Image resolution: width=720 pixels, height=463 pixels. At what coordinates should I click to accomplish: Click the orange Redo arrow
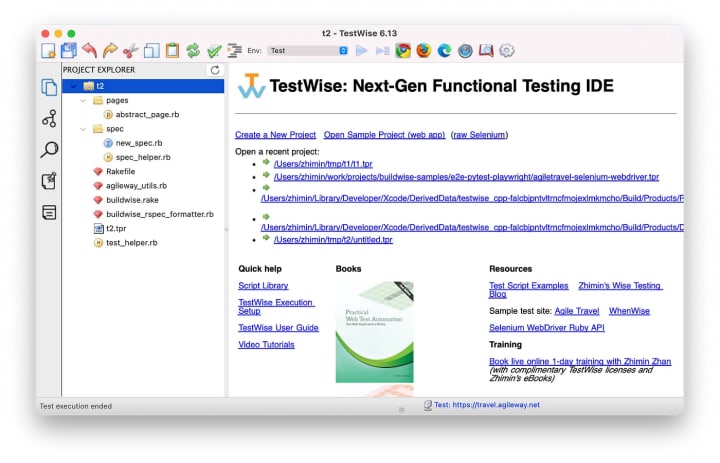point(110,51)
